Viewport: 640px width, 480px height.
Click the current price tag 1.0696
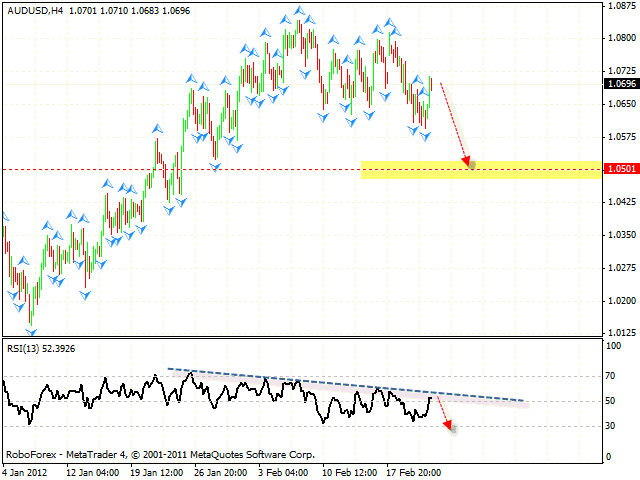tap(620, 84)
